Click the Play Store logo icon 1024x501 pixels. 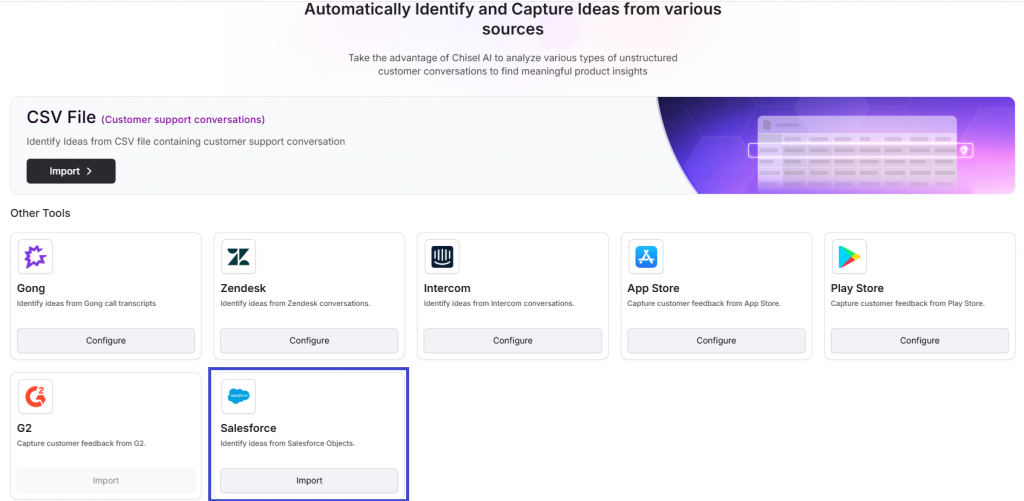(849, 257)
